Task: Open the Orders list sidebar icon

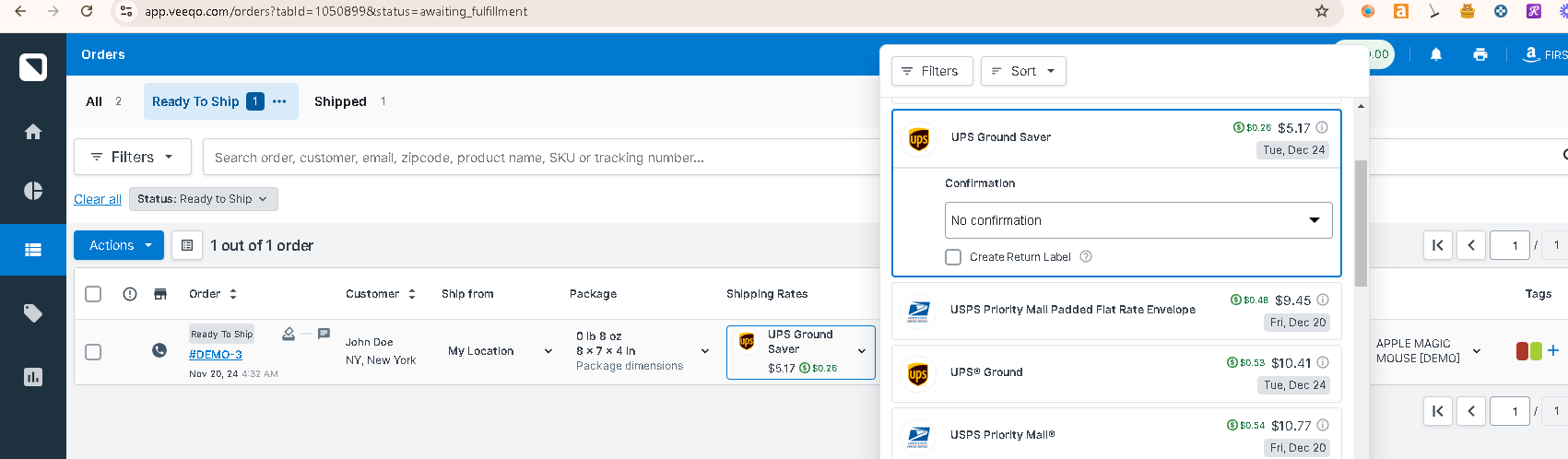Action: (33, 250)
